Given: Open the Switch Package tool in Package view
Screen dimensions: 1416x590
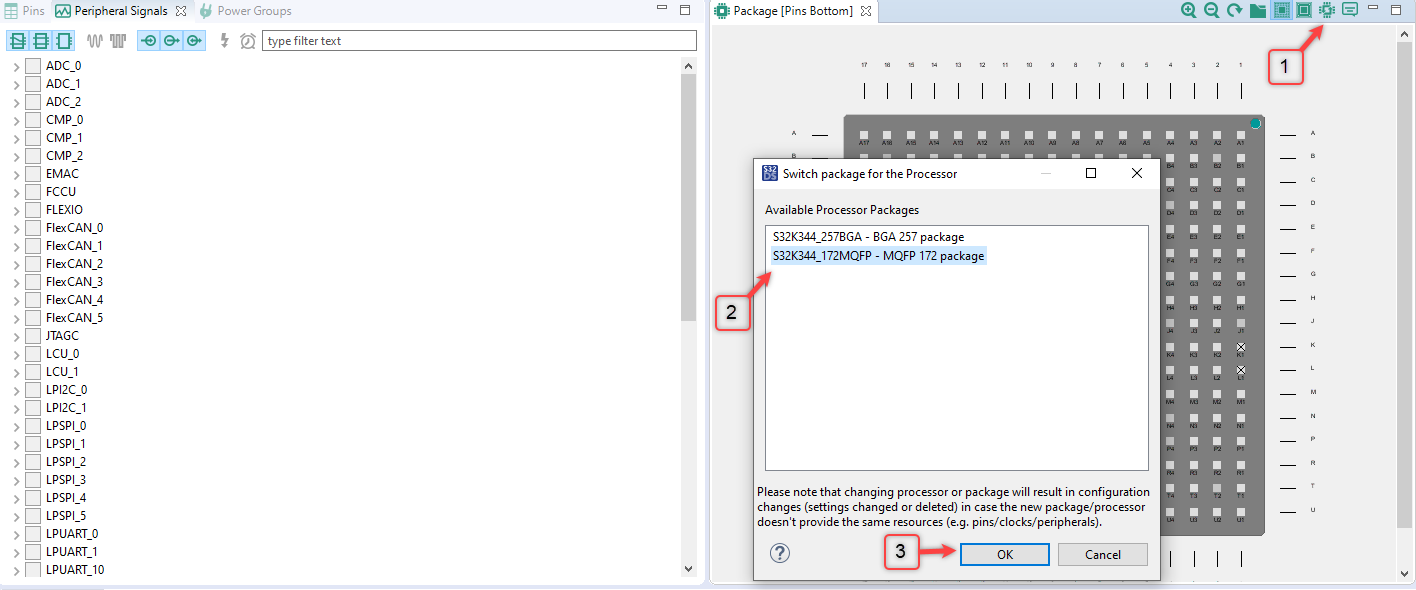Looking at the screenshot, I should pyautogui.click(x=1326, y=10).
